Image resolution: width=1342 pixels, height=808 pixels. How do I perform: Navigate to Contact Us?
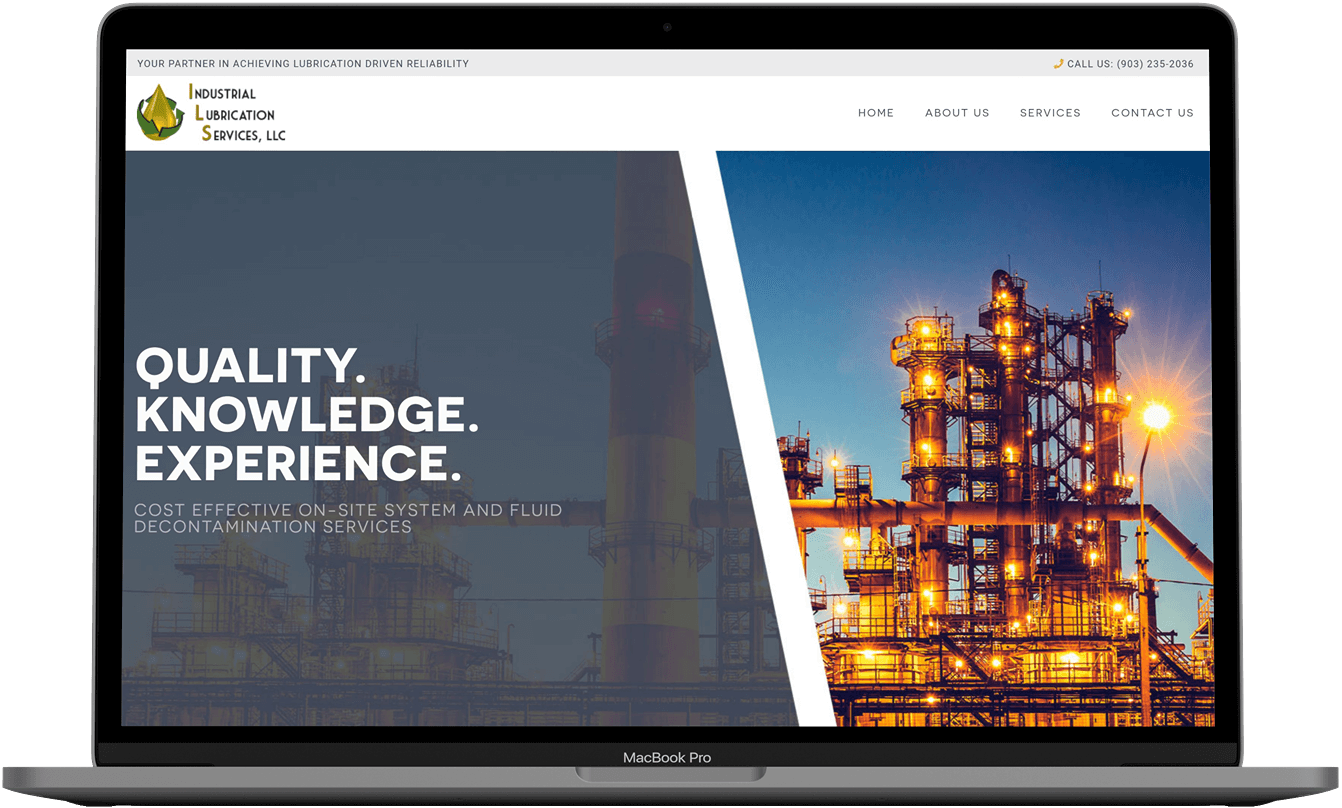tap(1152, 113)
